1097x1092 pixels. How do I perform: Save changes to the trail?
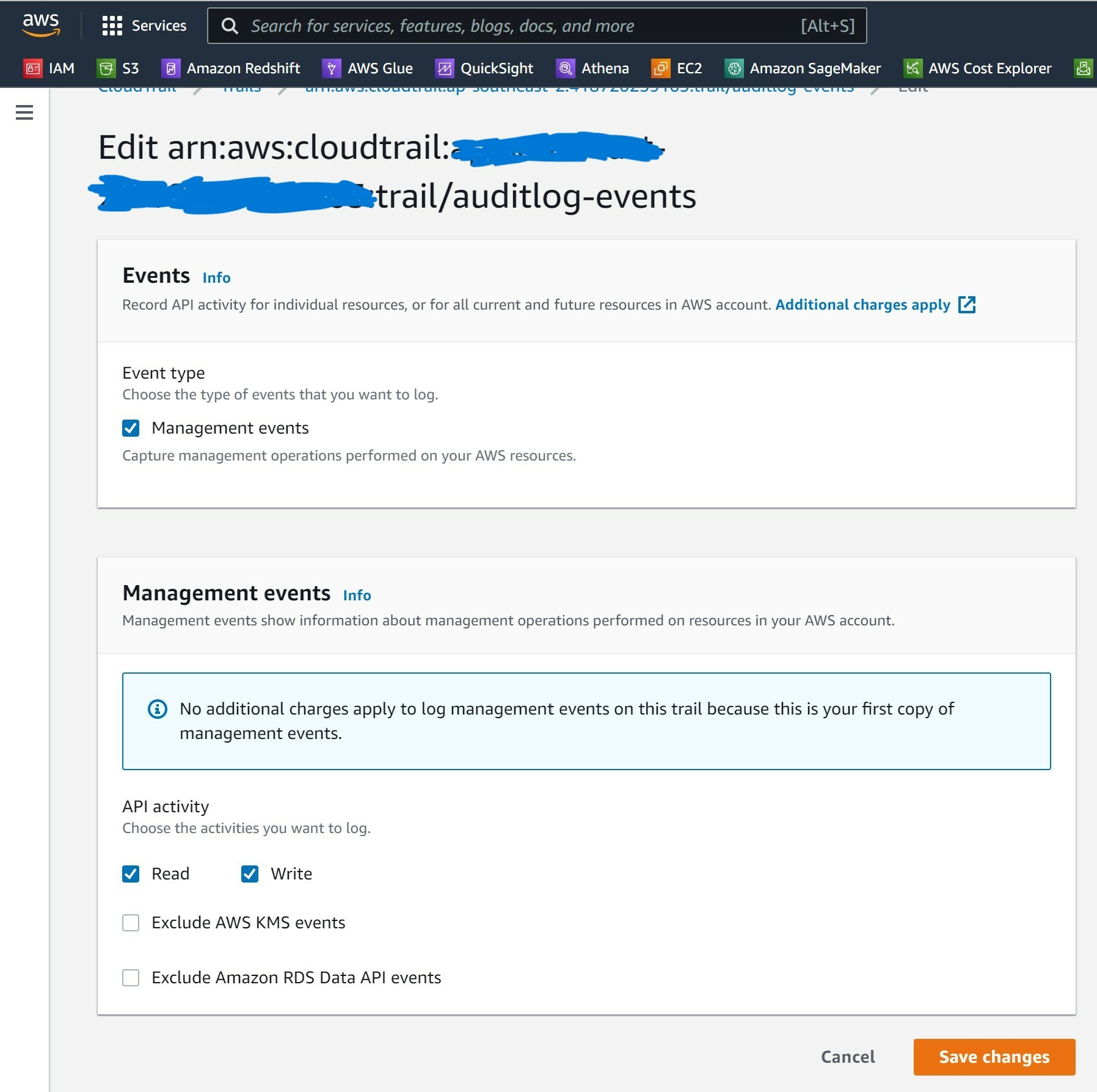click(x=993, y=1057)
